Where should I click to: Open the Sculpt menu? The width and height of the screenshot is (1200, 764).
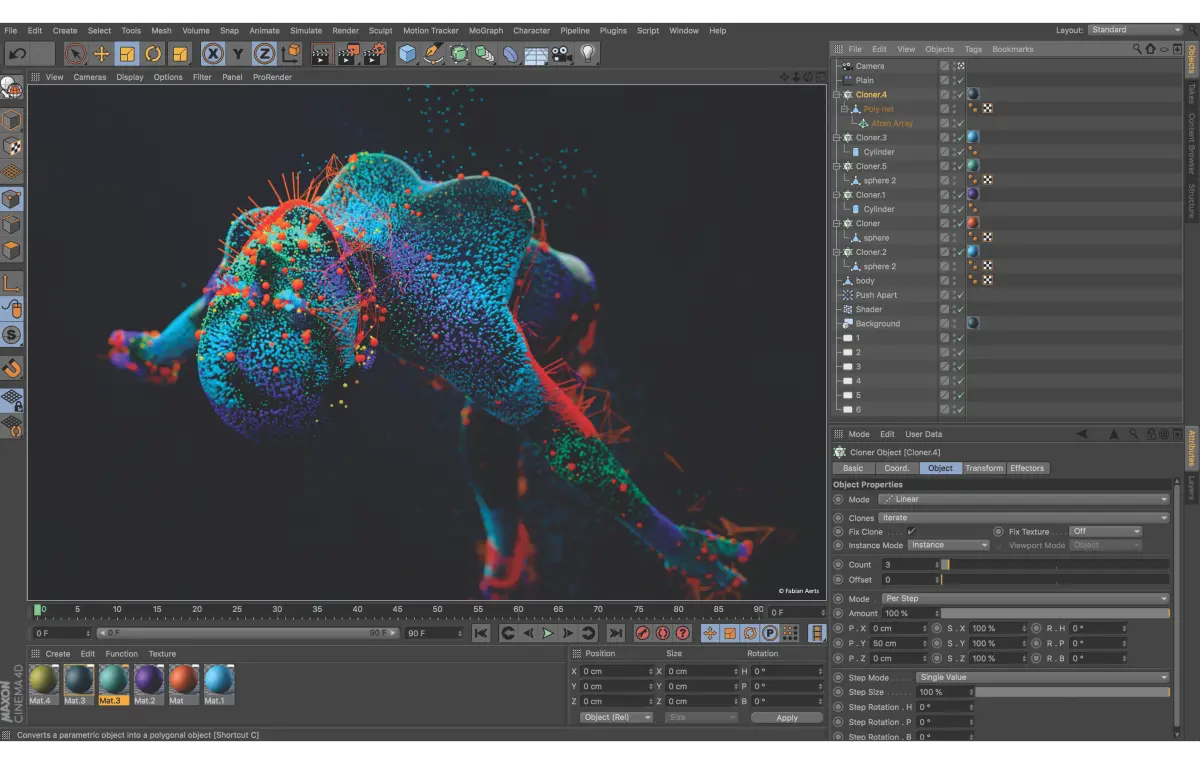coord(381,31)
